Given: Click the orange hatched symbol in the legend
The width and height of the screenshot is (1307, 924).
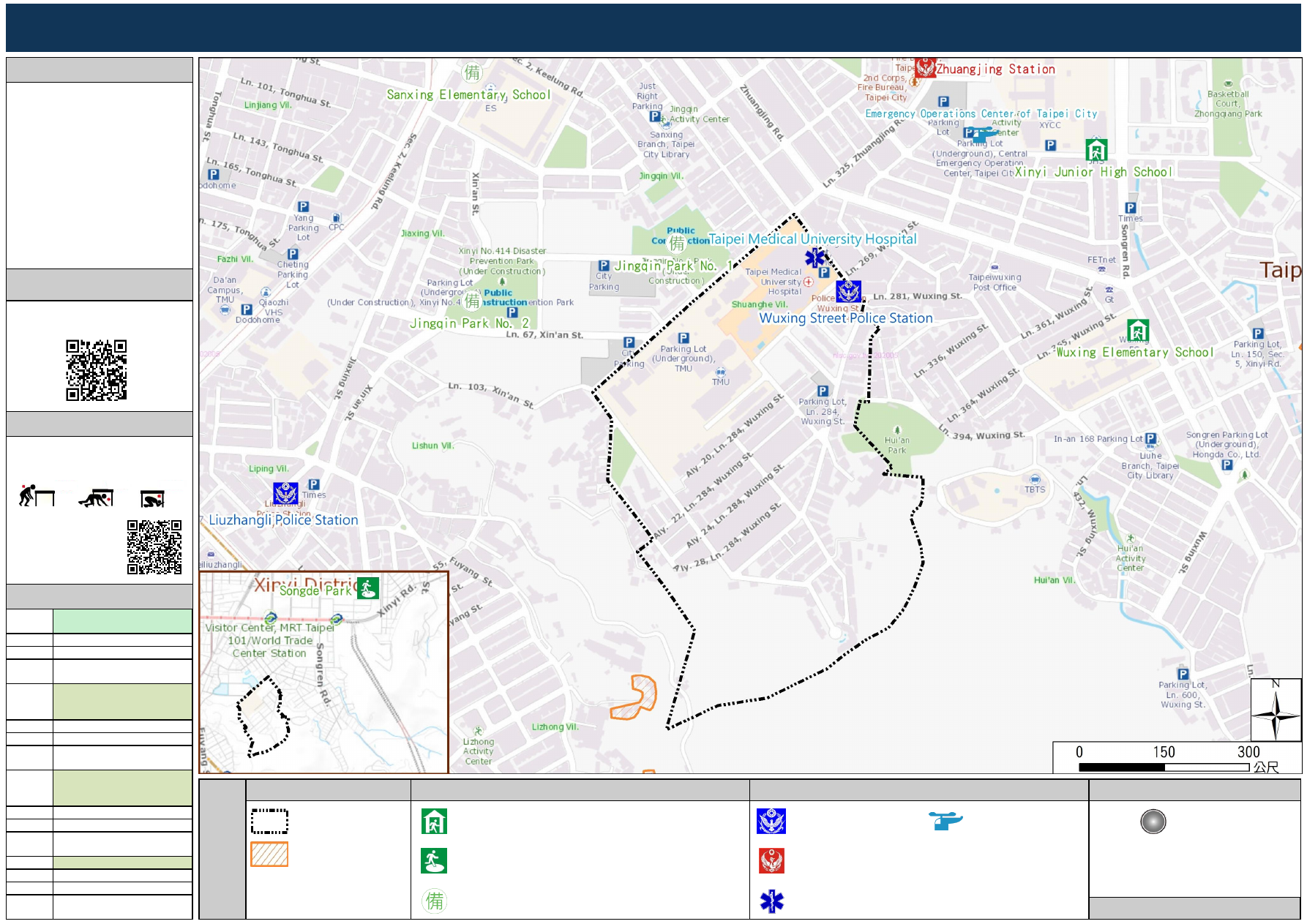Looking at the screenshot, I should click(x=269, y=854).
